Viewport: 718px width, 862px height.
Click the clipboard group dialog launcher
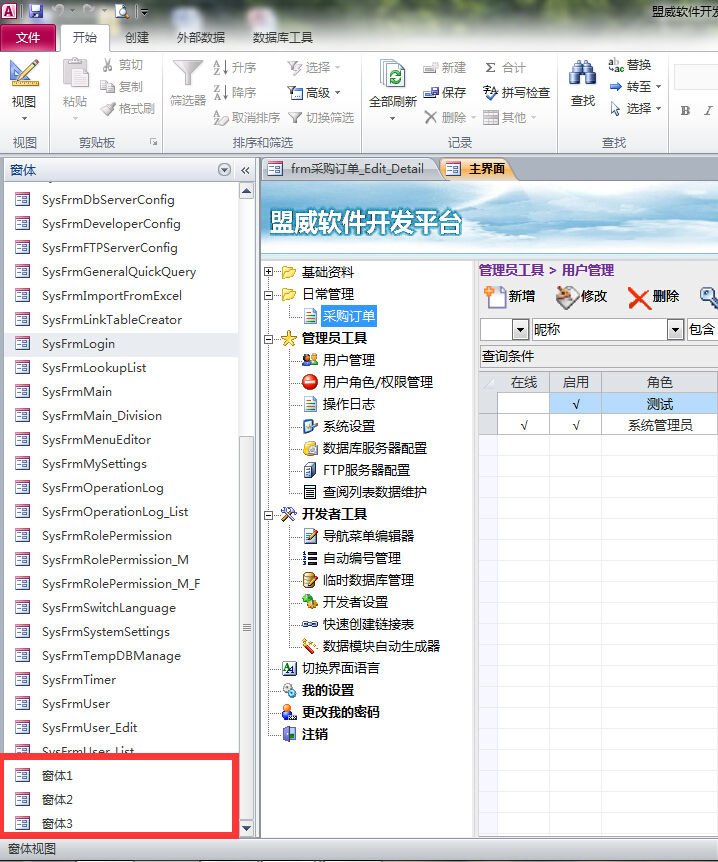point(153,142)
